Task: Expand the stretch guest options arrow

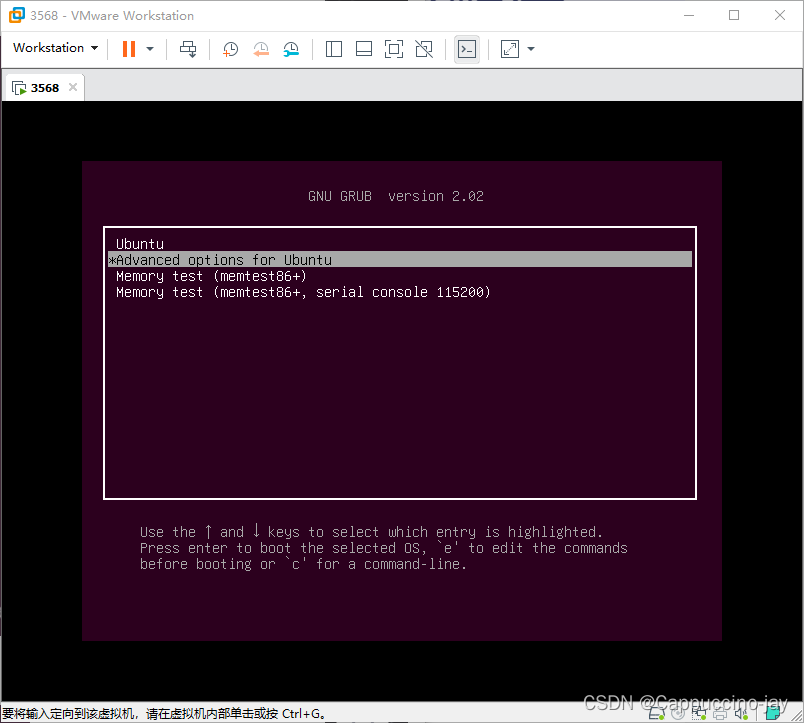Action: pyautogui.click(x=531, y=49)
